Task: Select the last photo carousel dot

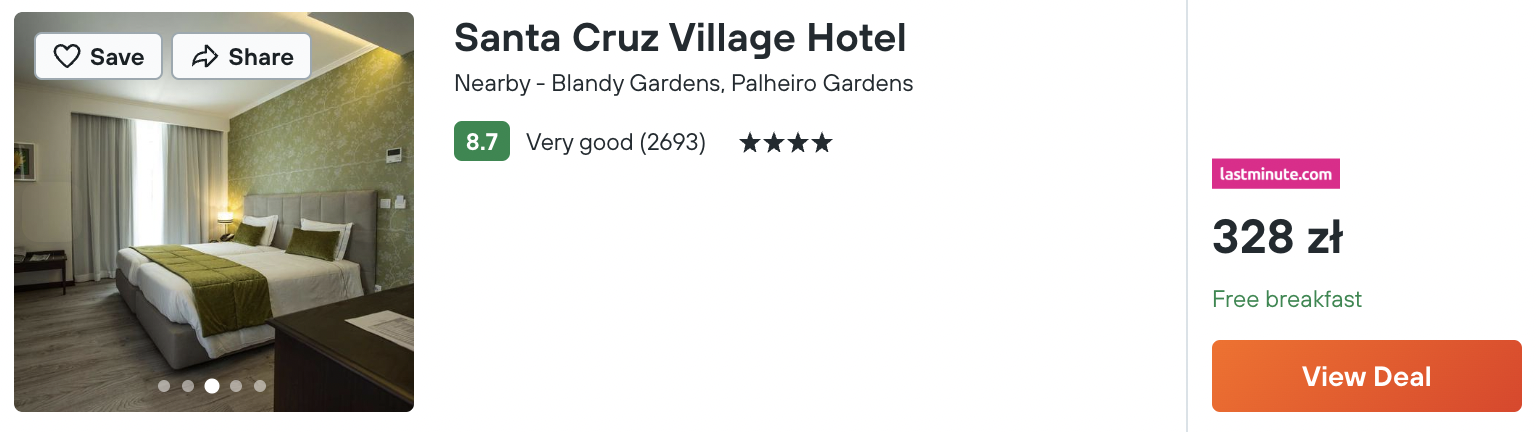Action: pyautogui.click(x=260, y=386)
